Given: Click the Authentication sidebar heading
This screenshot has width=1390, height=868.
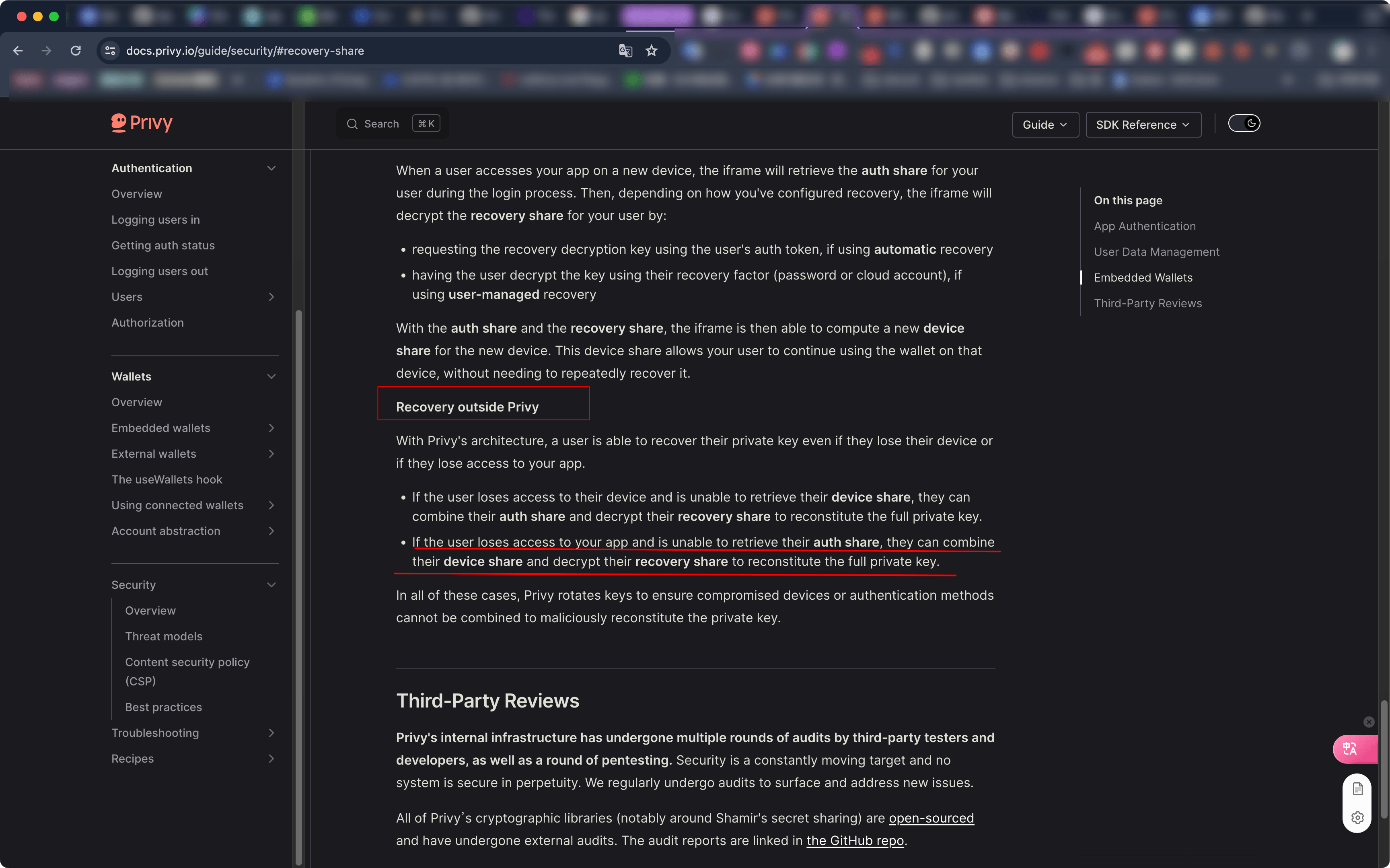Looking at the screenshot, I should [152, 168].
